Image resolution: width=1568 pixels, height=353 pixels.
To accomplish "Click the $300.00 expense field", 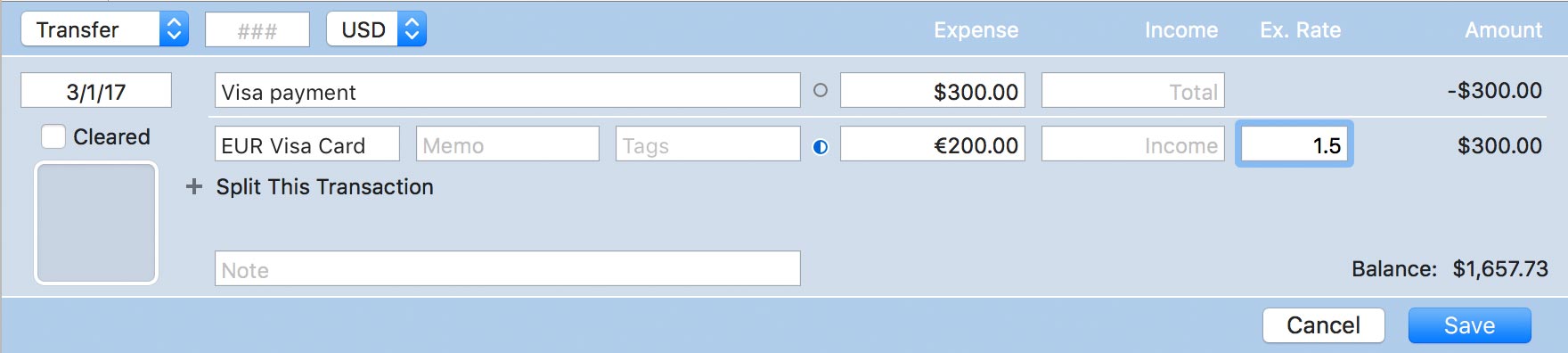I will (933, 90).
